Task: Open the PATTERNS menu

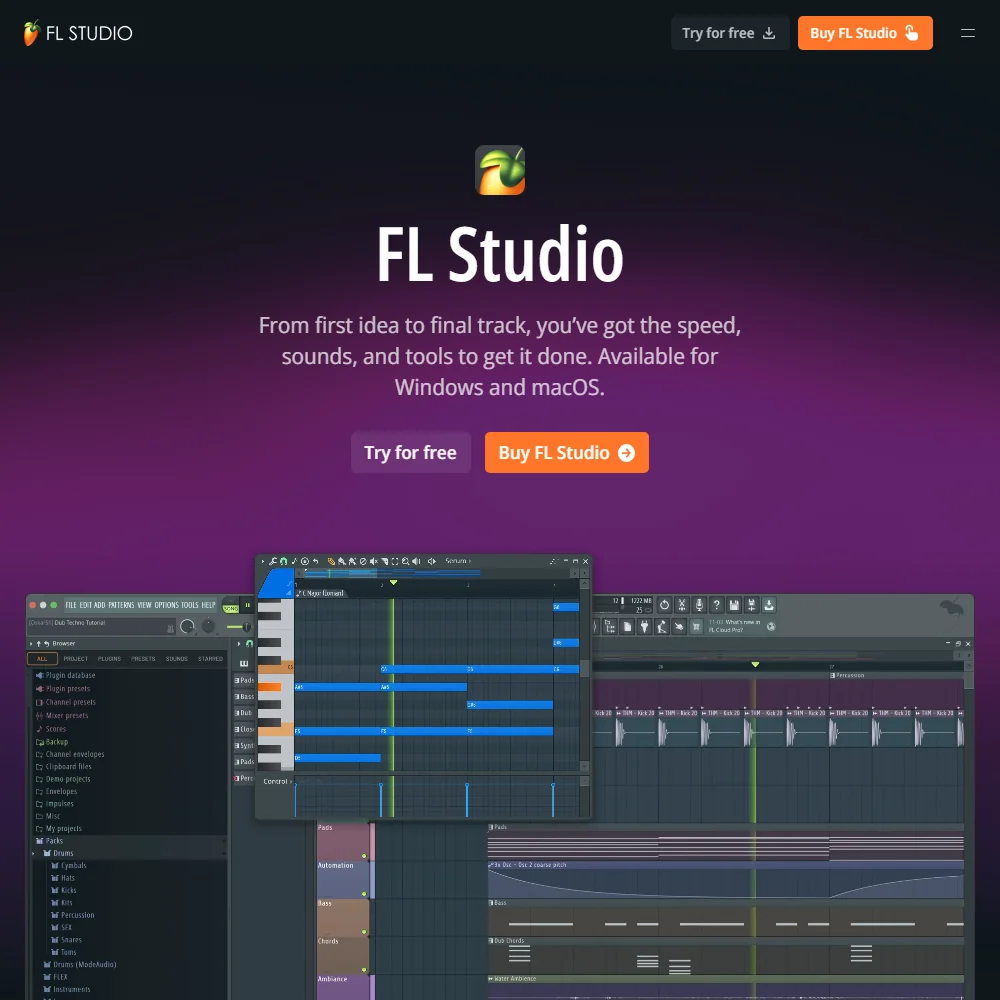Action: pyautogui.click(x=121, y=605)
